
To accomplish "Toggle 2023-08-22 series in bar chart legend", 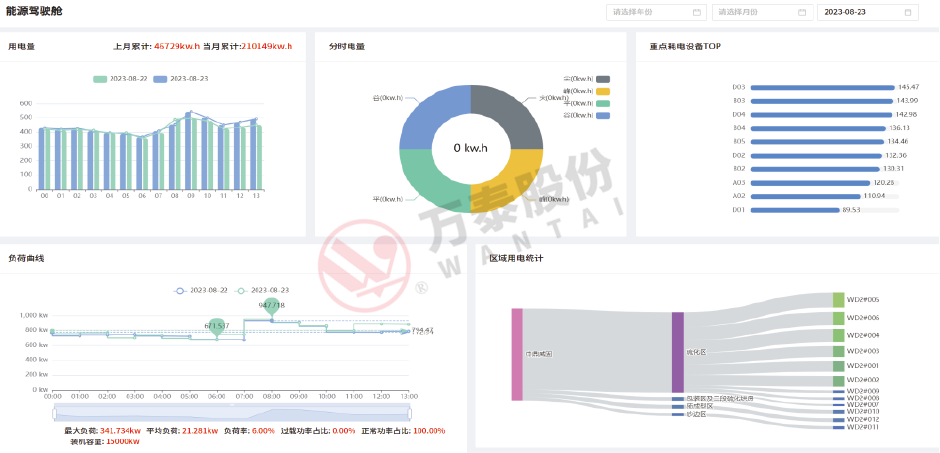I will coord(121,78).
